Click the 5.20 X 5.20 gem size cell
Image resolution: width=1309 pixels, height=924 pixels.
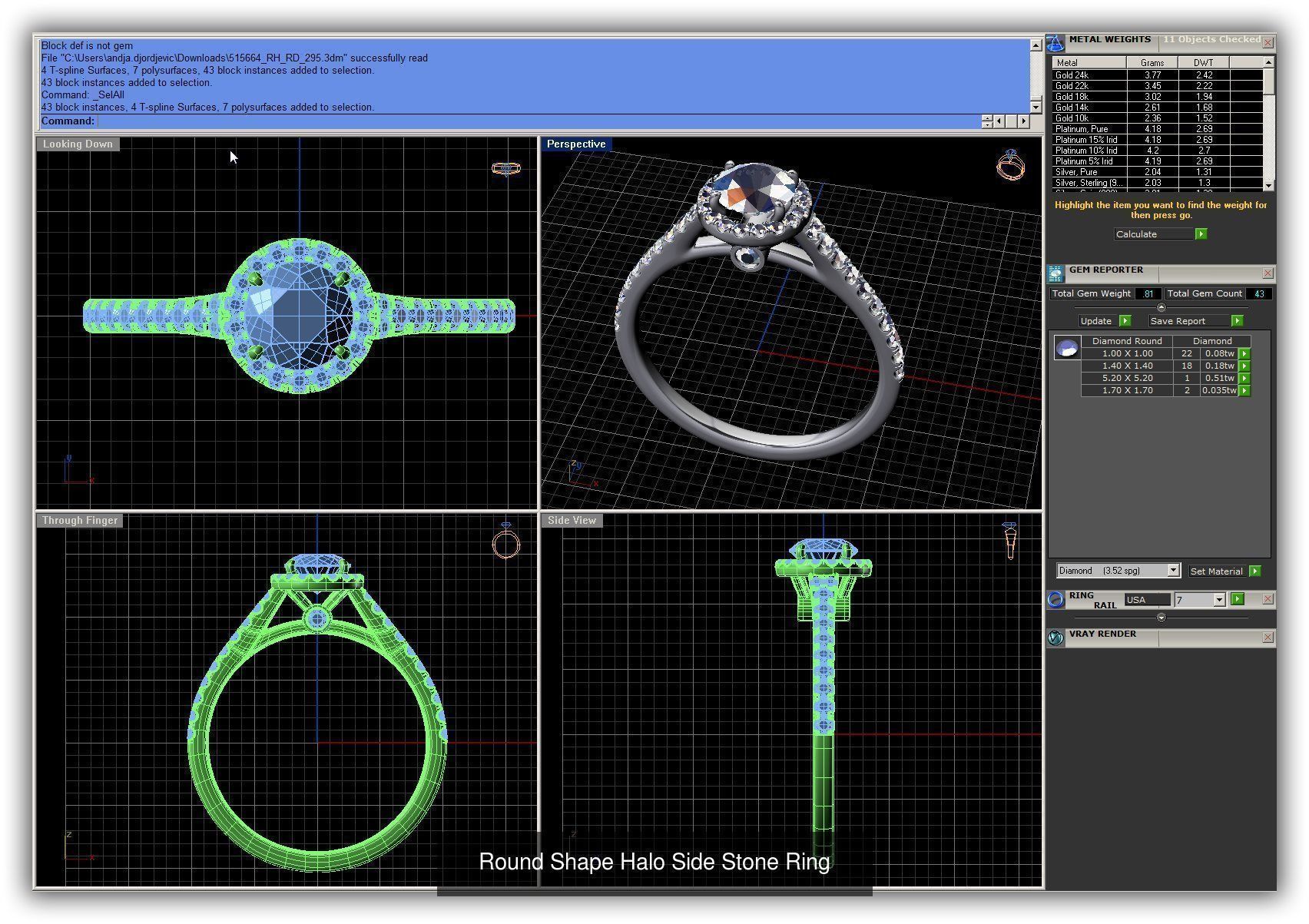[x=1127, y=379]
